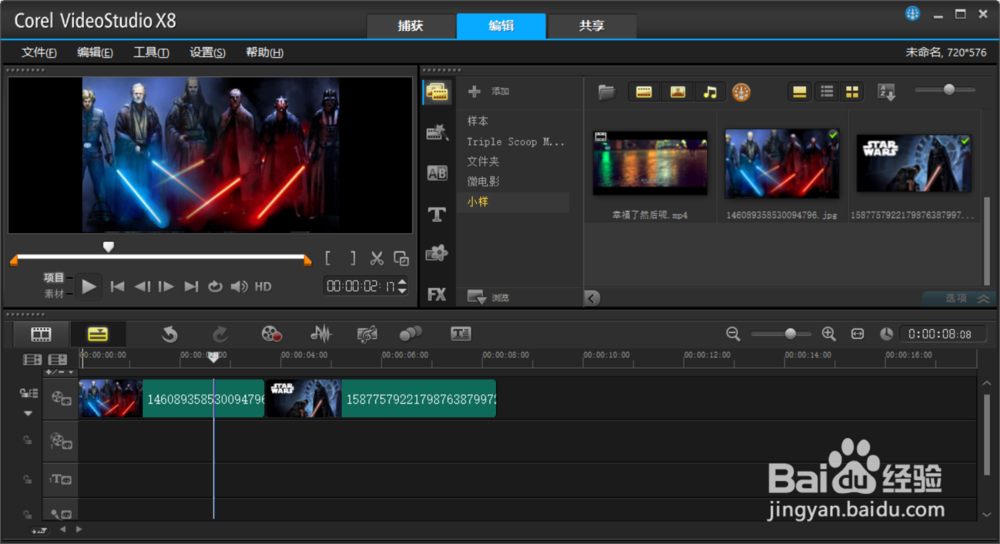This screenshot has width=1000, height=544.
Task: Undo the last action
Action: [x=170, y=334]
